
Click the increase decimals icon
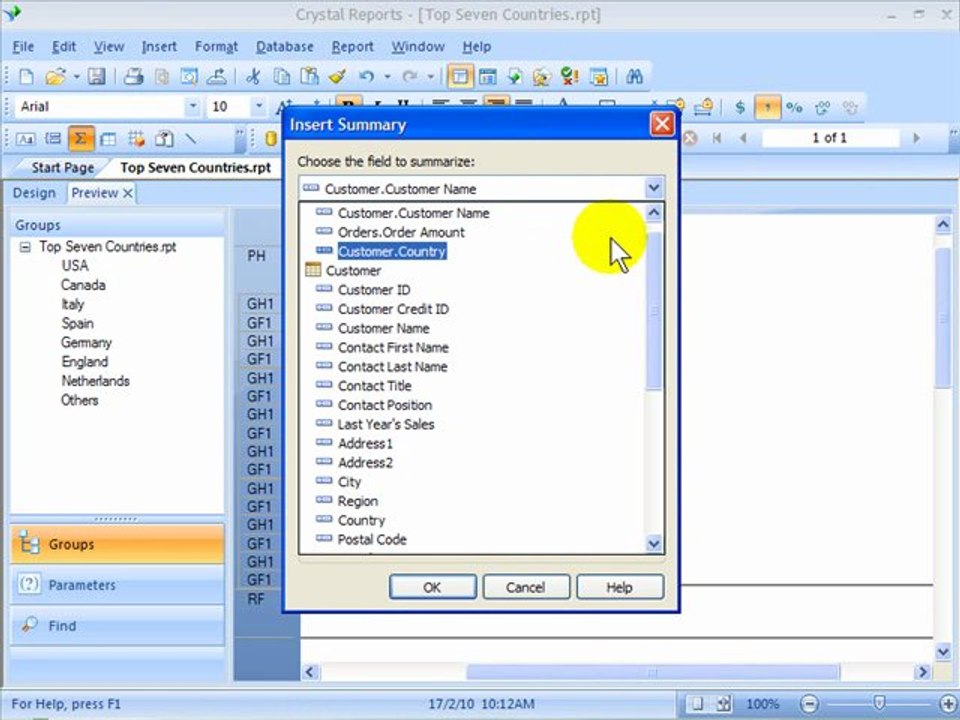tap(822, 108)
